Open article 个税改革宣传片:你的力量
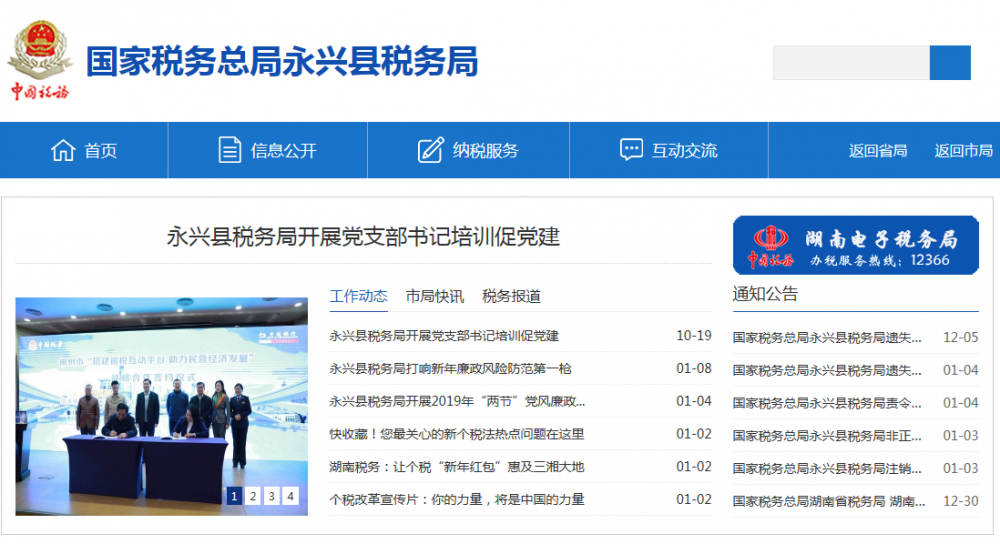The width and height of the screenshot is (1000, 544). pos(456,499)
